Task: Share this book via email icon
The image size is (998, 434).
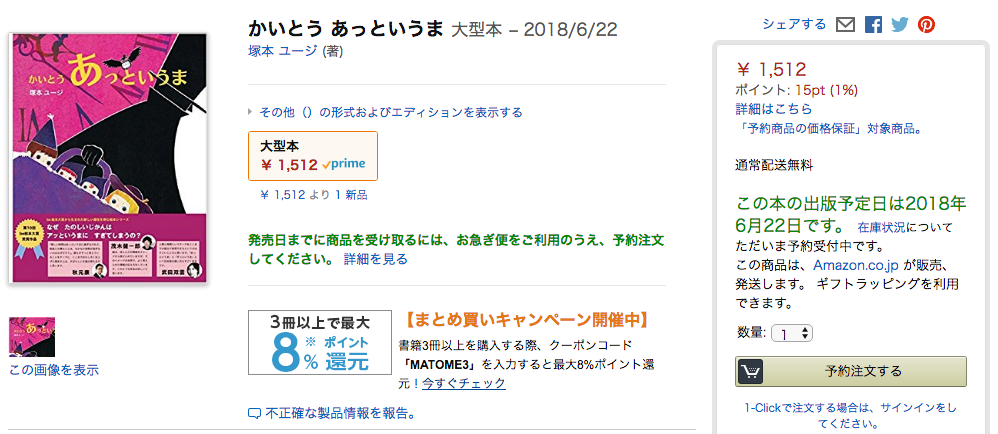Action: click(846, 25)
